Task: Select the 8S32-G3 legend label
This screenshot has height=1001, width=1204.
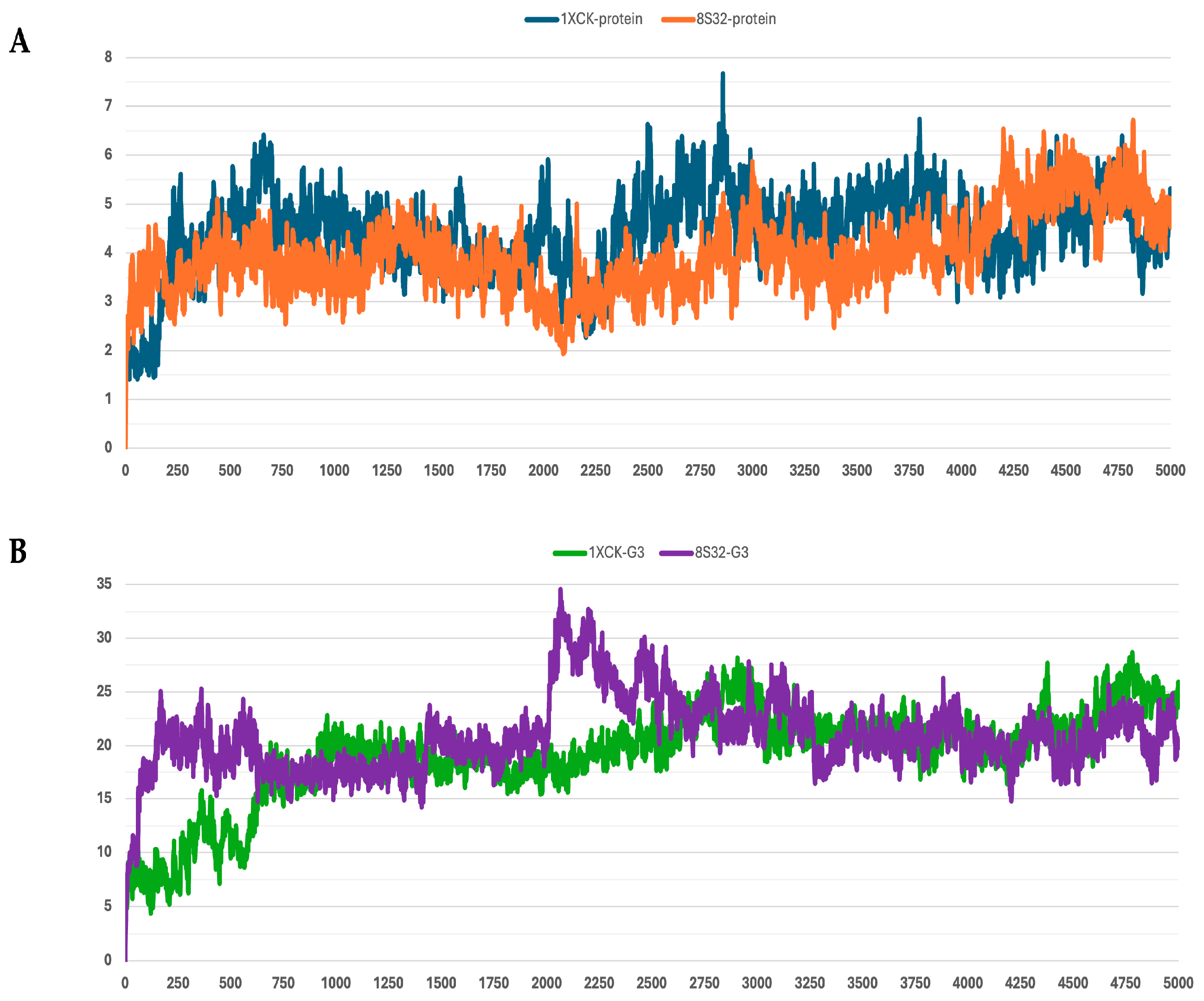Action: click(722, 553)
